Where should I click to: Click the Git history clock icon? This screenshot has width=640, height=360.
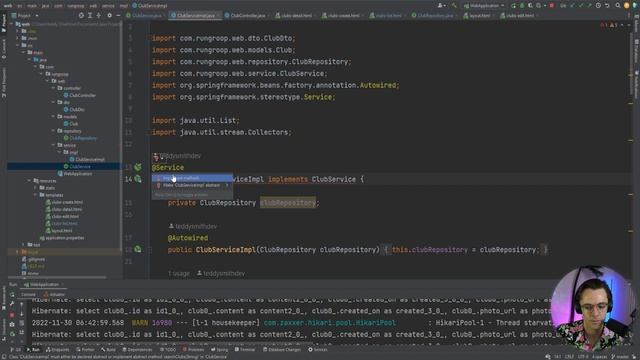click(598, 6)
